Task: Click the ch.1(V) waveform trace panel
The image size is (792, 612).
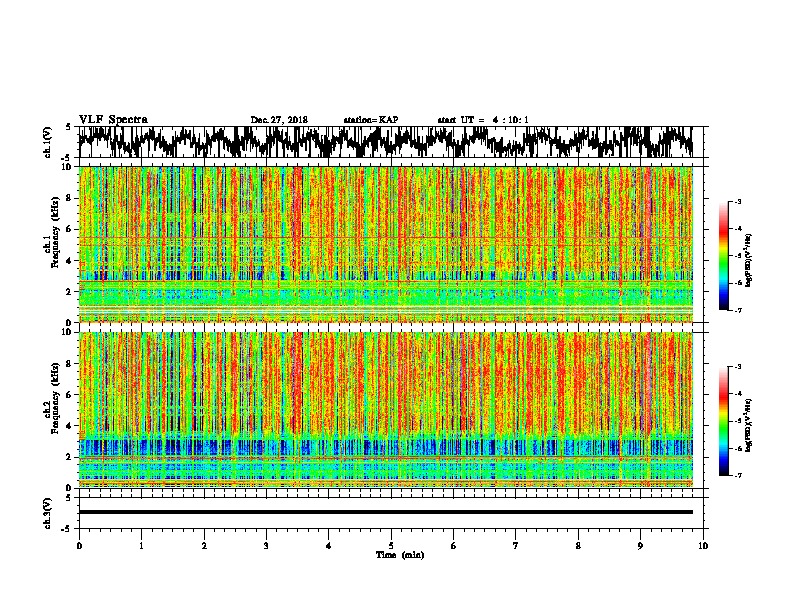Action: tap(390, 142)
